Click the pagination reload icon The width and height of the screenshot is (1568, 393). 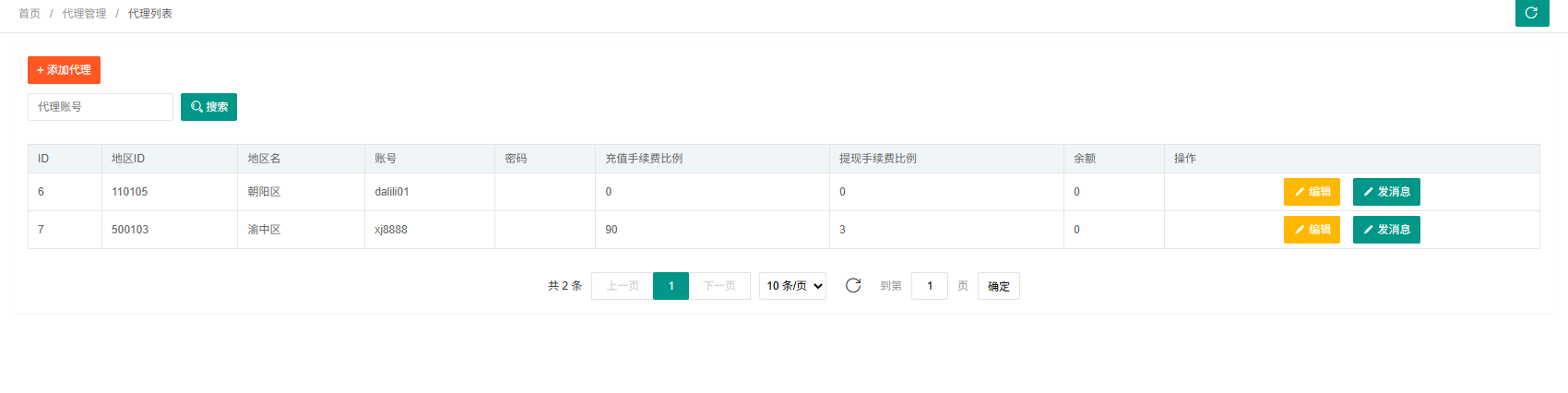click(853, 286)
